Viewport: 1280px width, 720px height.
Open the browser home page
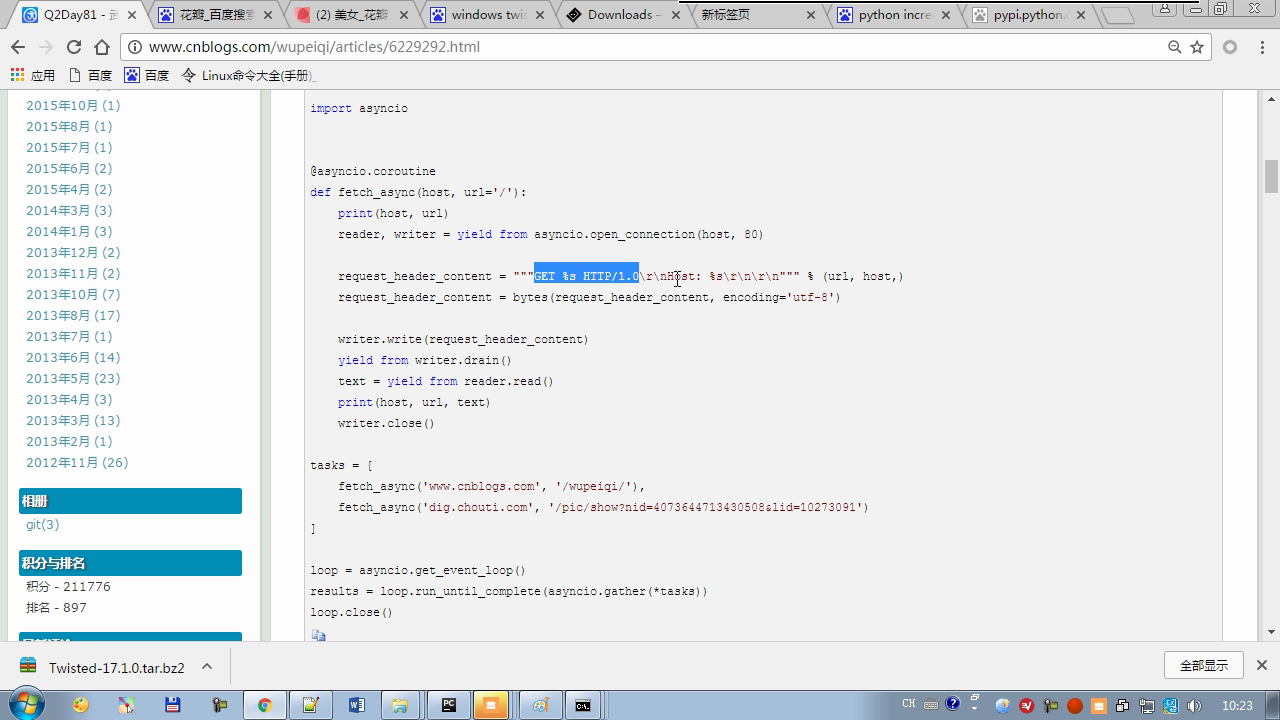(102, 47)
